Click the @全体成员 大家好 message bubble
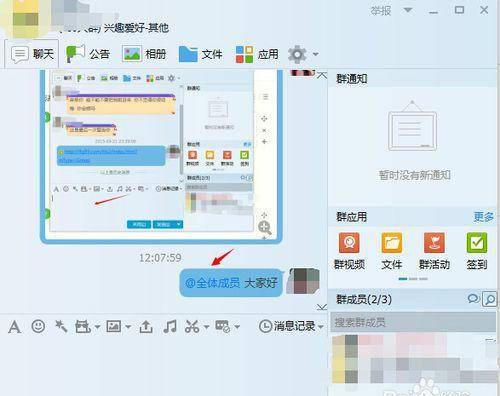This screenshot has width=500, height=396. pos(231,283)
